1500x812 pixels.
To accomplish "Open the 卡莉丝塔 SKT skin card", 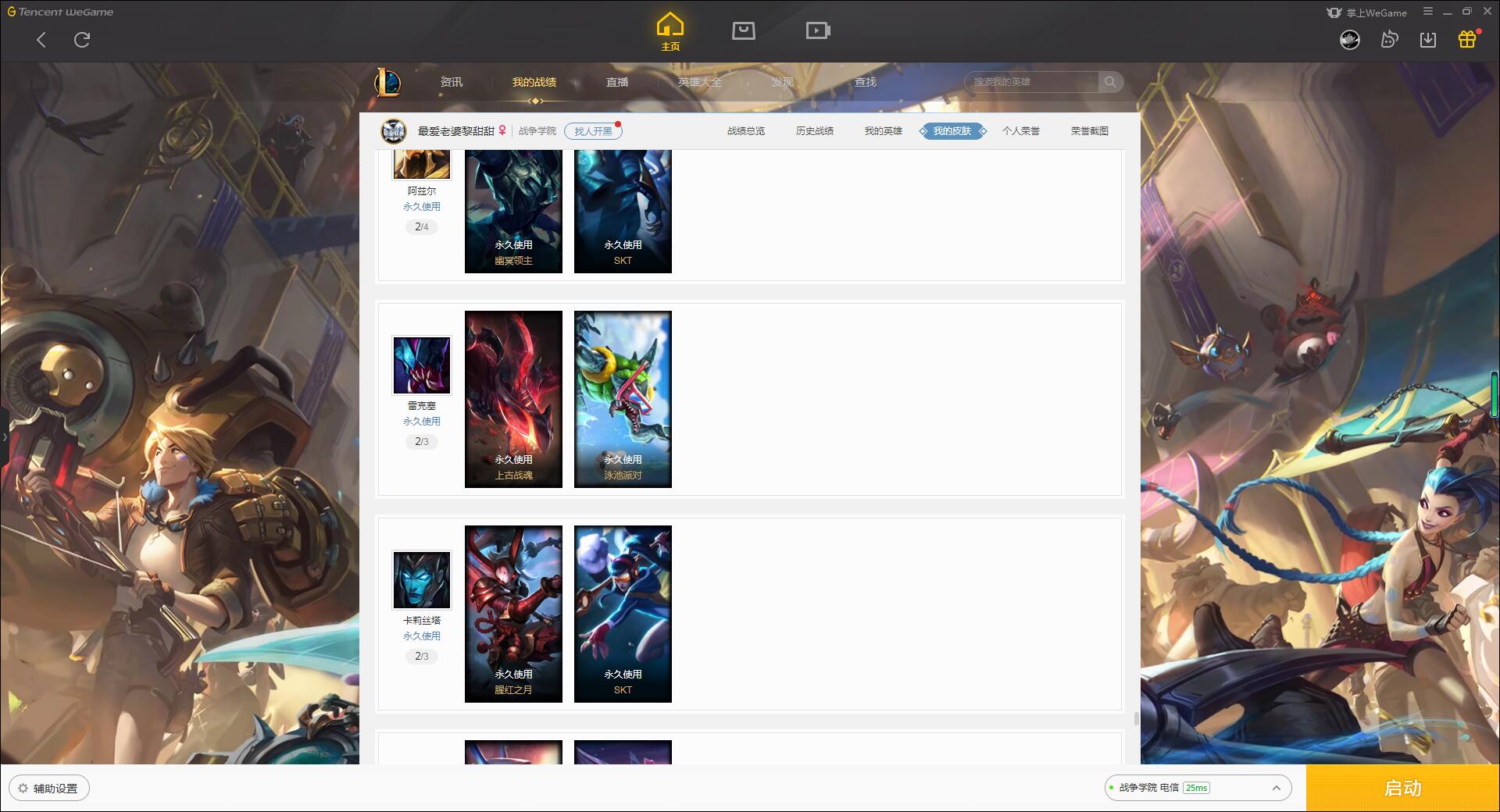I will tap(623, 614).
